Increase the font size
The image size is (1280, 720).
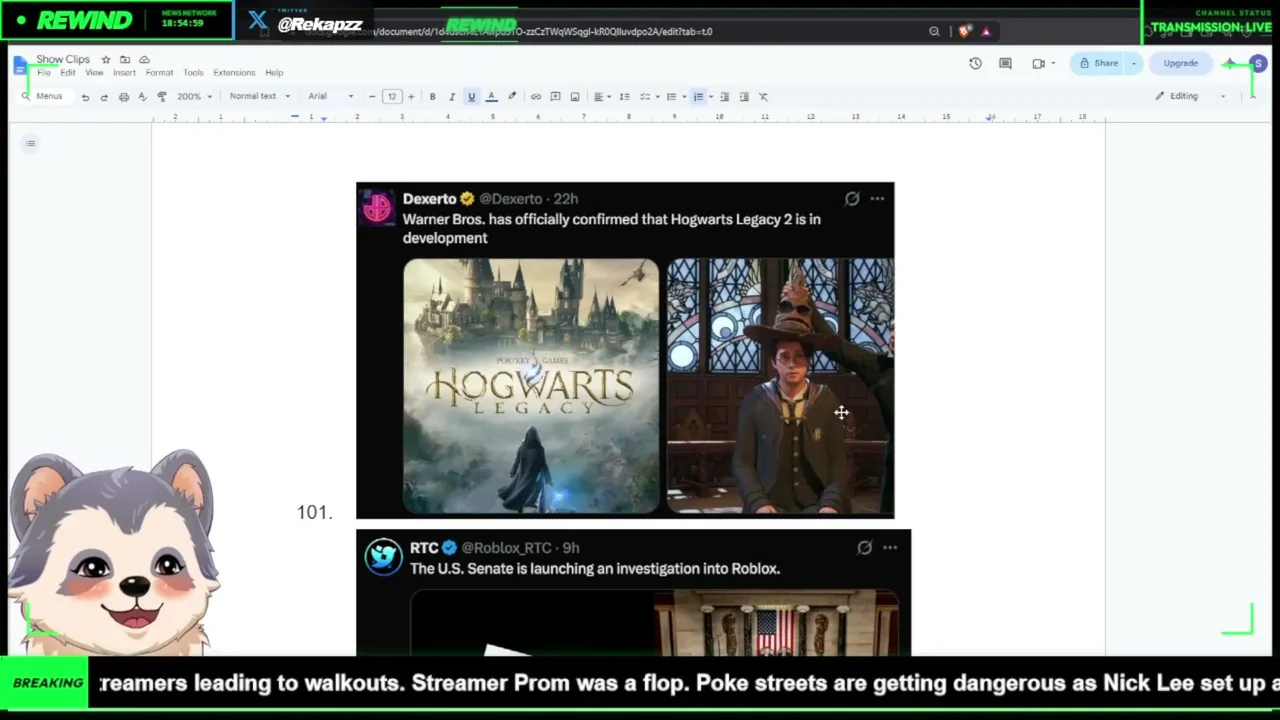pyautogui.click(x=410, y=97)
